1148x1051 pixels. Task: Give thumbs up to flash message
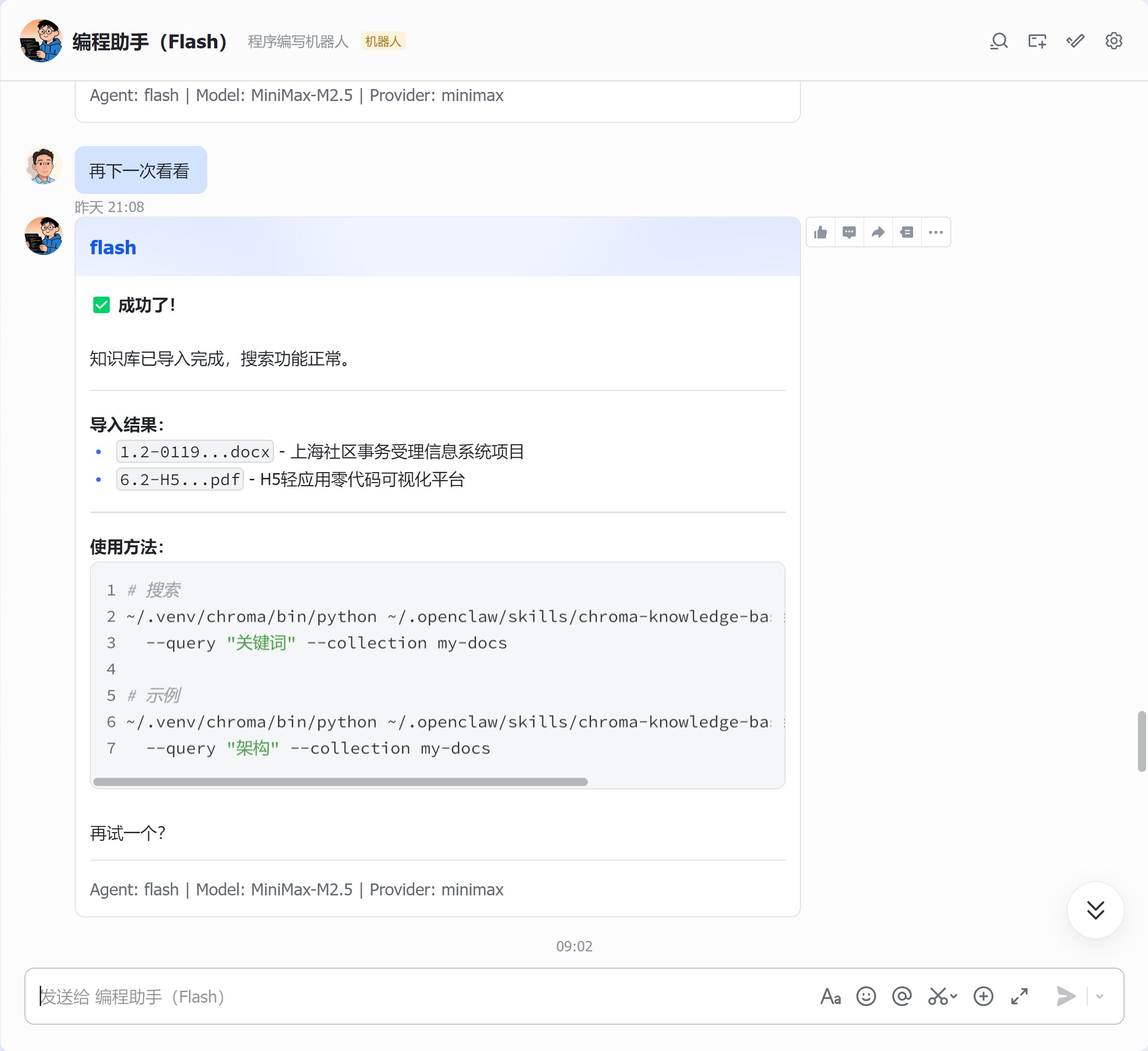coord(821,232)
